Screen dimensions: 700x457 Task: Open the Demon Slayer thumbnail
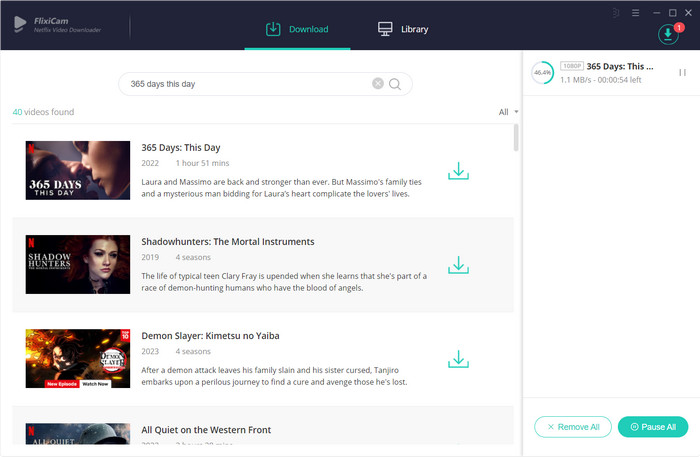click(78, 358)
